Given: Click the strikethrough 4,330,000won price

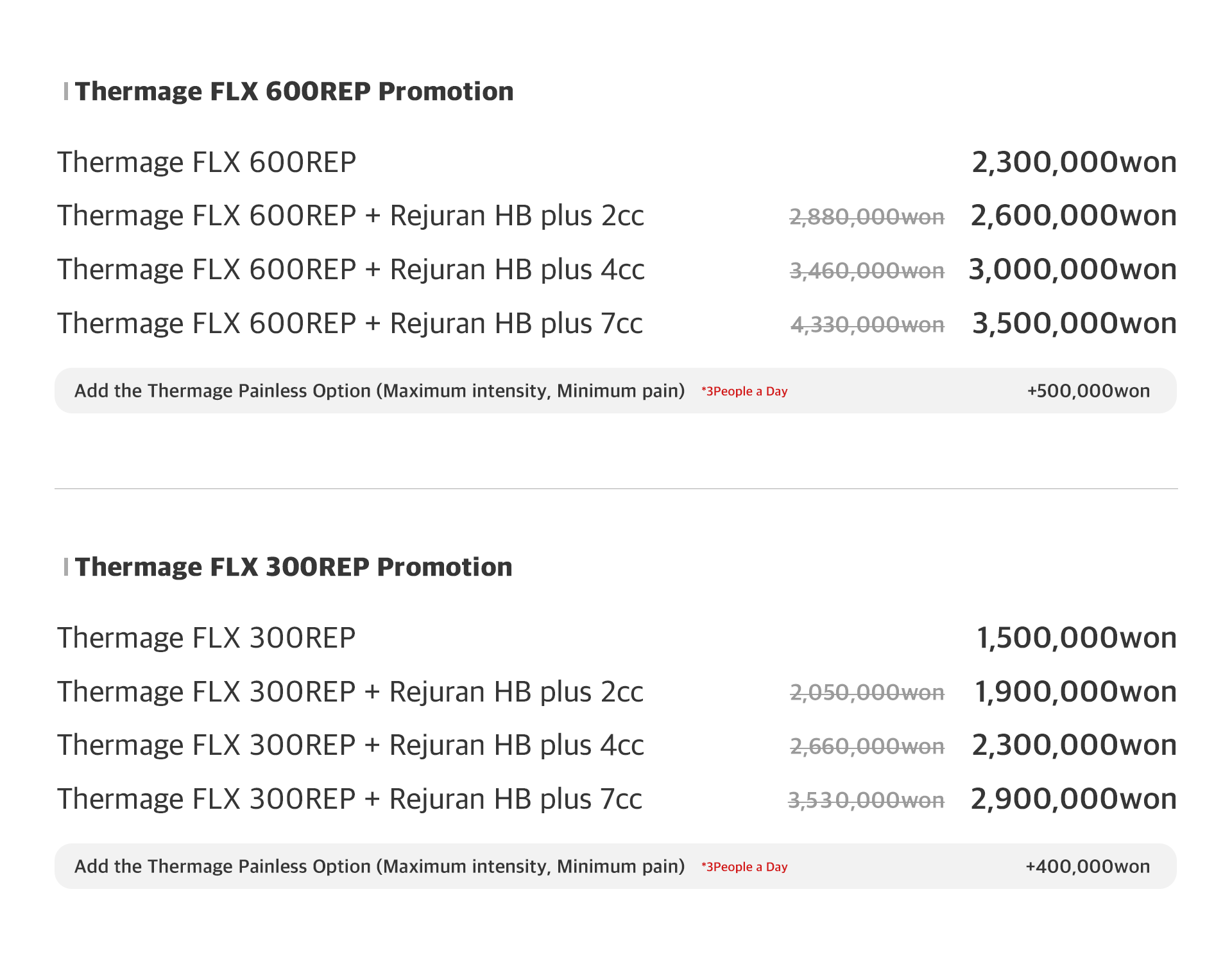Looking at the screenshot, I should [867, 325].
